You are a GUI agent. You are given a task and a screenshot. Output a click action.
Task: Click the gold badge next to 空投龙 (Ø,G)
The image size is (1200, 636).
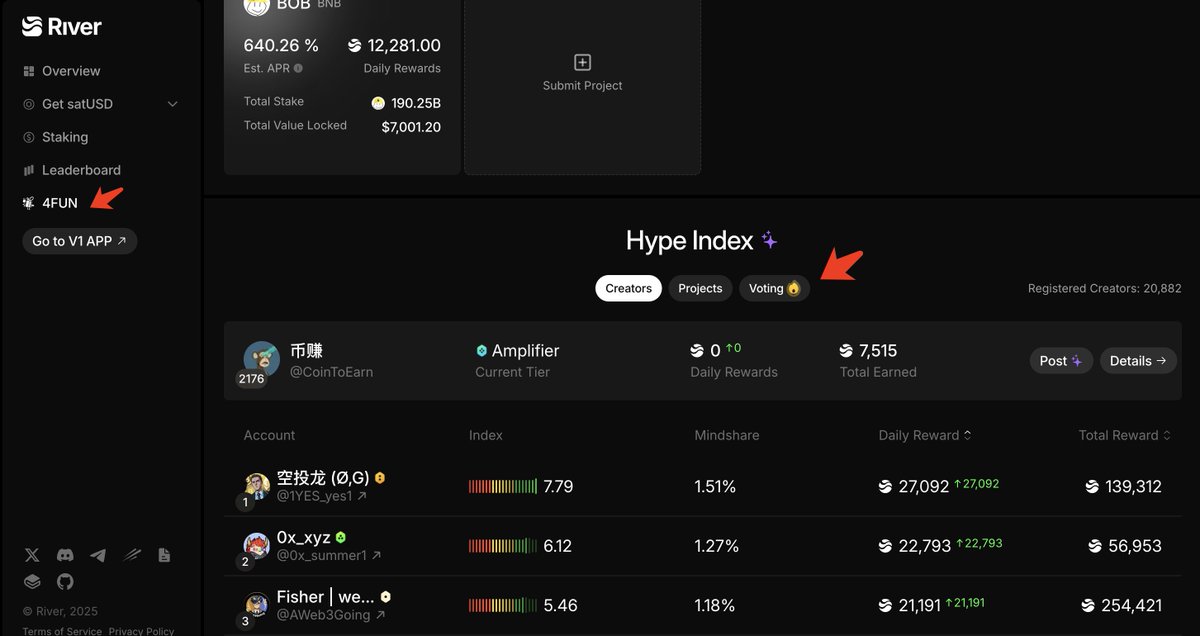[380, 478]
